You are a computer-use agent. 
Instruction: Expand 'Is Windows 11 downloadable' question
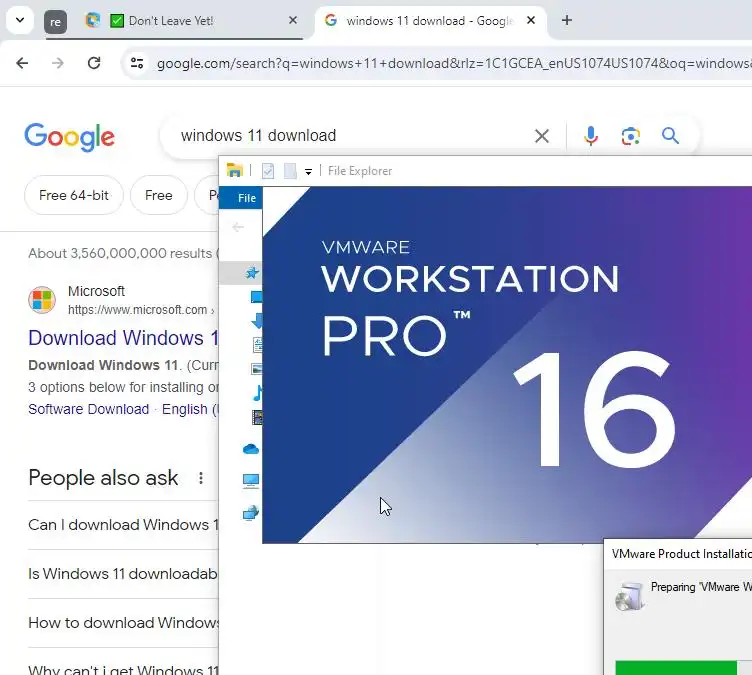(123, 574)
